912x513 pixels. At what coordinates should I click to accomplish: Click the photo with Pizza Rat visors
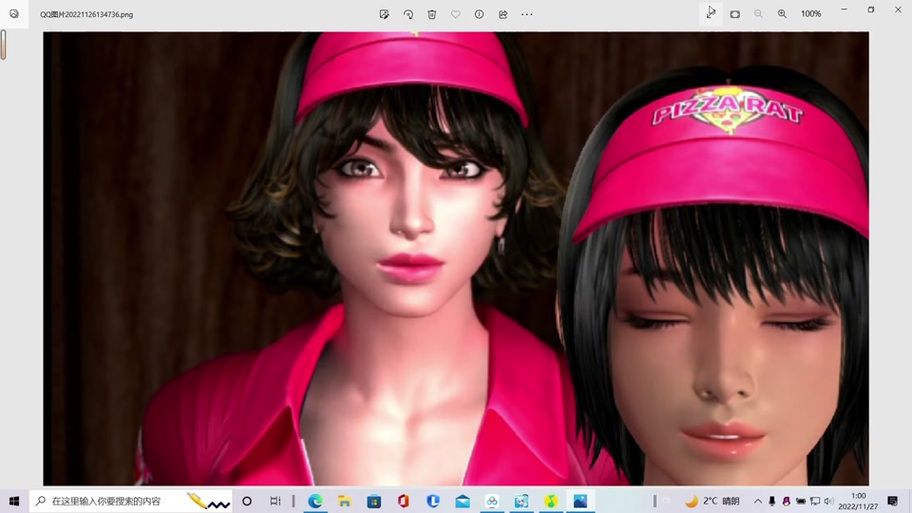click(455, 258)
